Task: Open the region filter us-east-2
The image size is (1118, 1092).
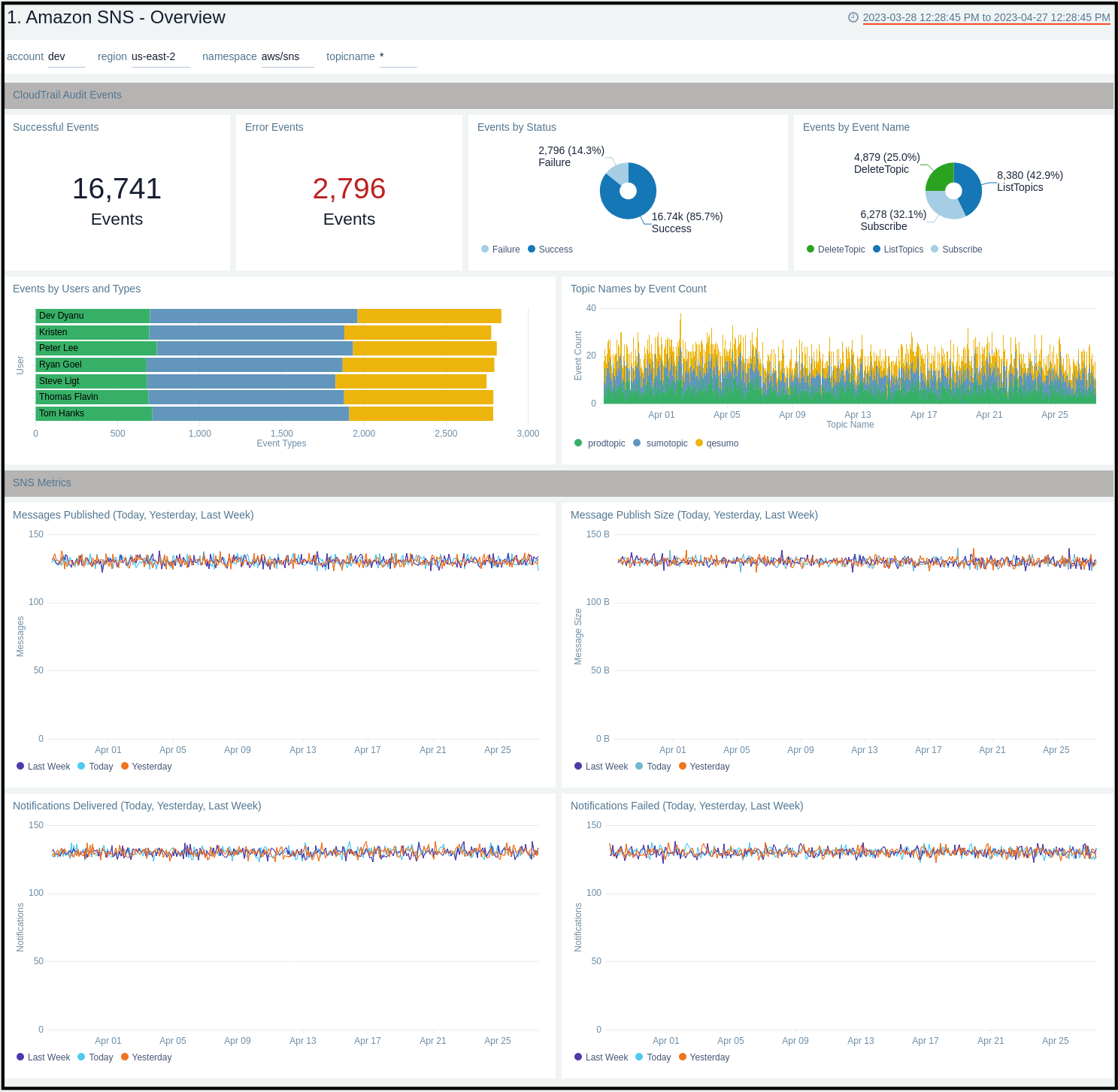Action: pyautogui.click(x=159, y=57)
